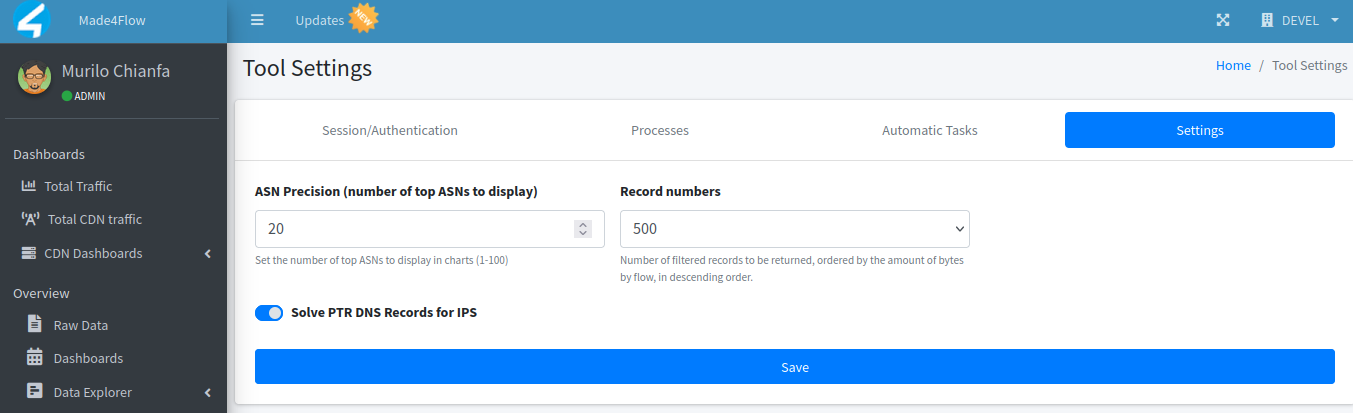Click the Solve PTR DNS Records label

point(384,312)
